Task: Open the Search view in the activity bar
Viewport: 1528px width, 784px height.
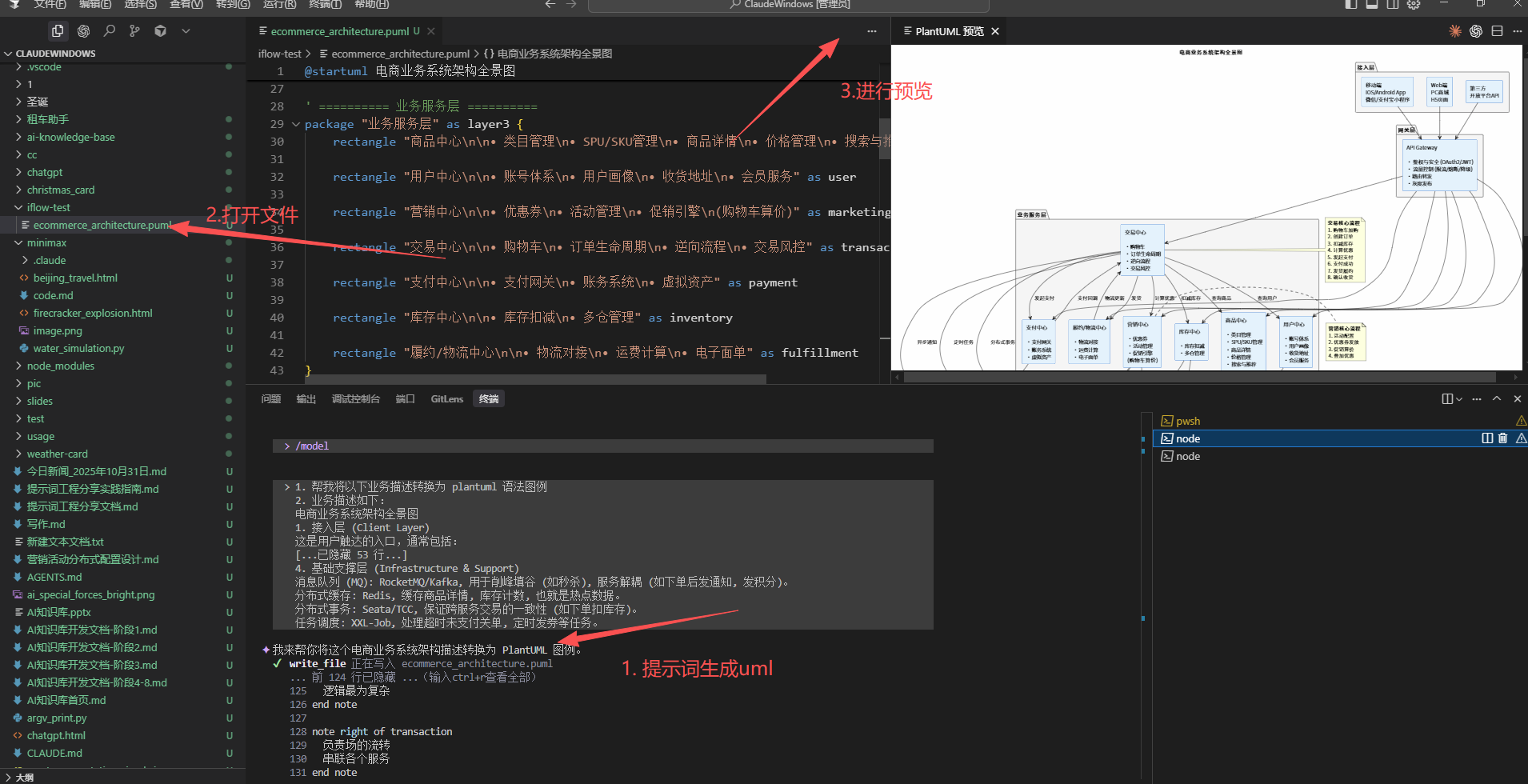Action: [x=109, y=31]
